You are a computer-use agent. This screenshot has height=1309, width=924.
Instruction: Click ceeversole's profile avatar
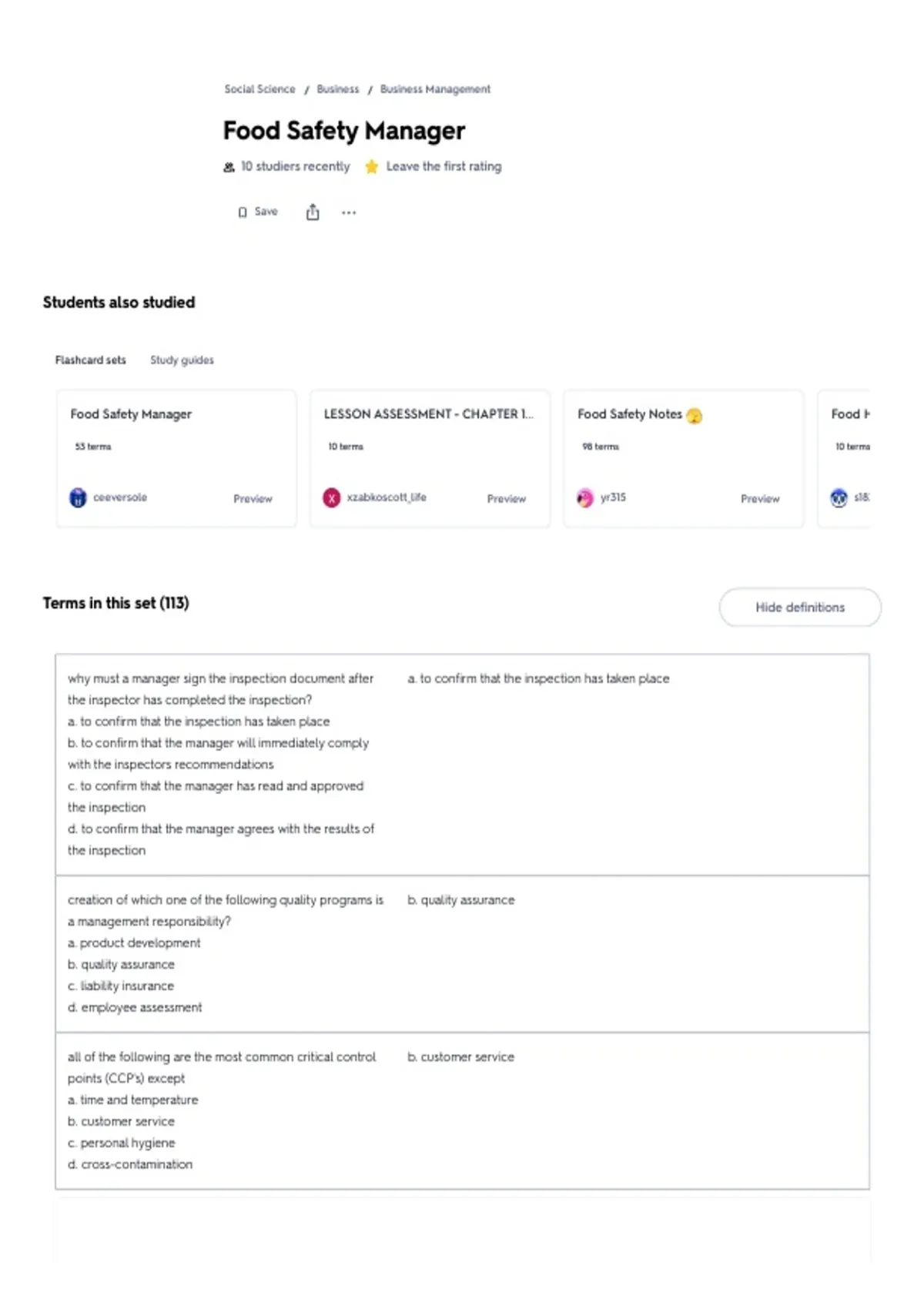coord(78,497)
